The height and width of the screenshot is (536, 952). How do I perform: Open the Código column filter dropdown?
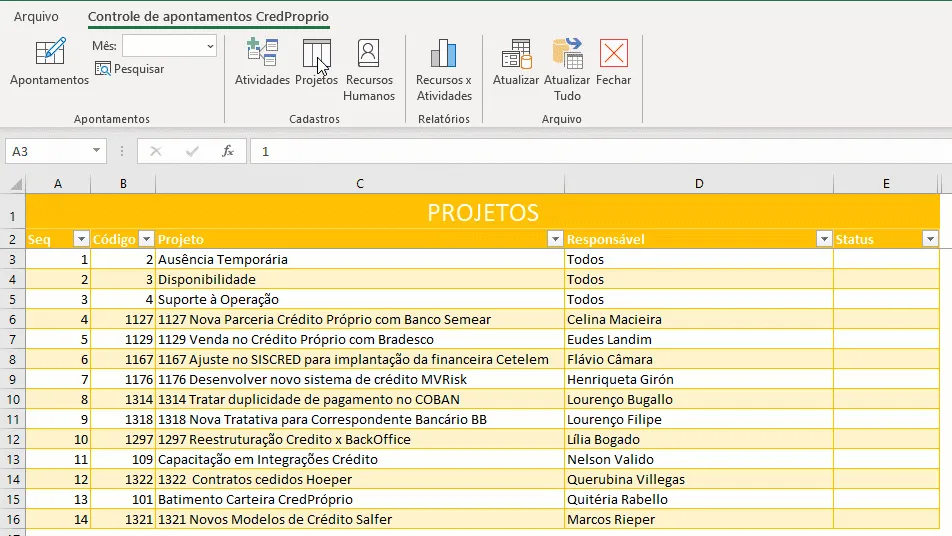146,239
